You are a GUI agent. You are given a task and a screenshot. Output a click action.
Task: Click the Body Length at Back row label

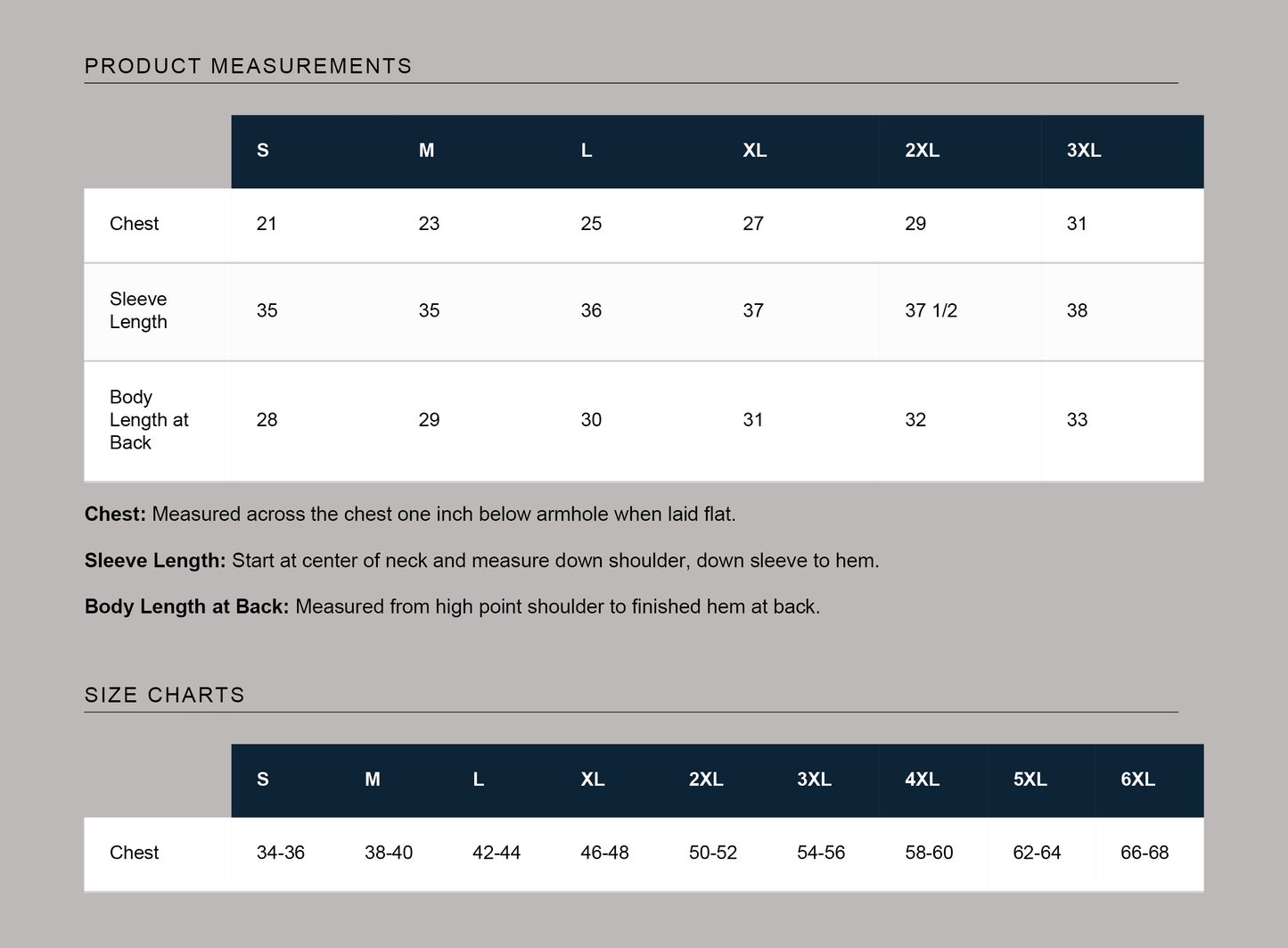pos(149,420)
